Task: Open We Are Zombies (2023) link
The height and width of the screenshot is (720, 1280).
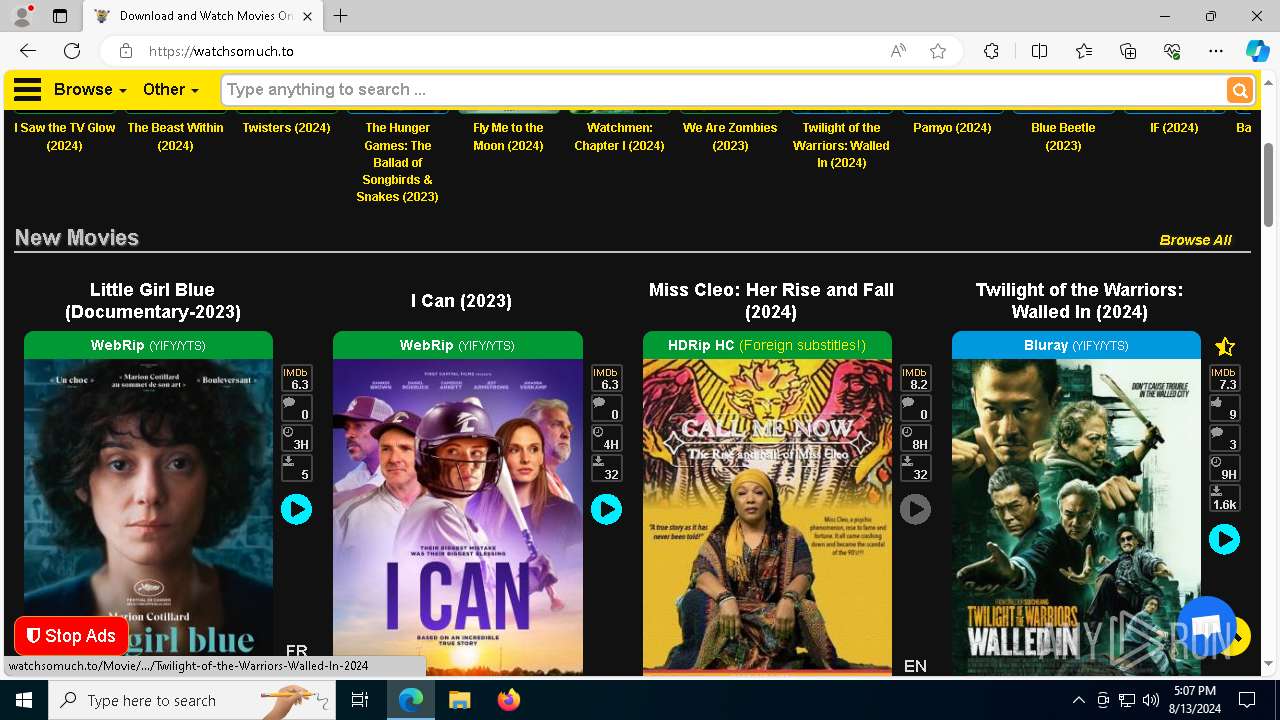Action: tap(730, 137)
